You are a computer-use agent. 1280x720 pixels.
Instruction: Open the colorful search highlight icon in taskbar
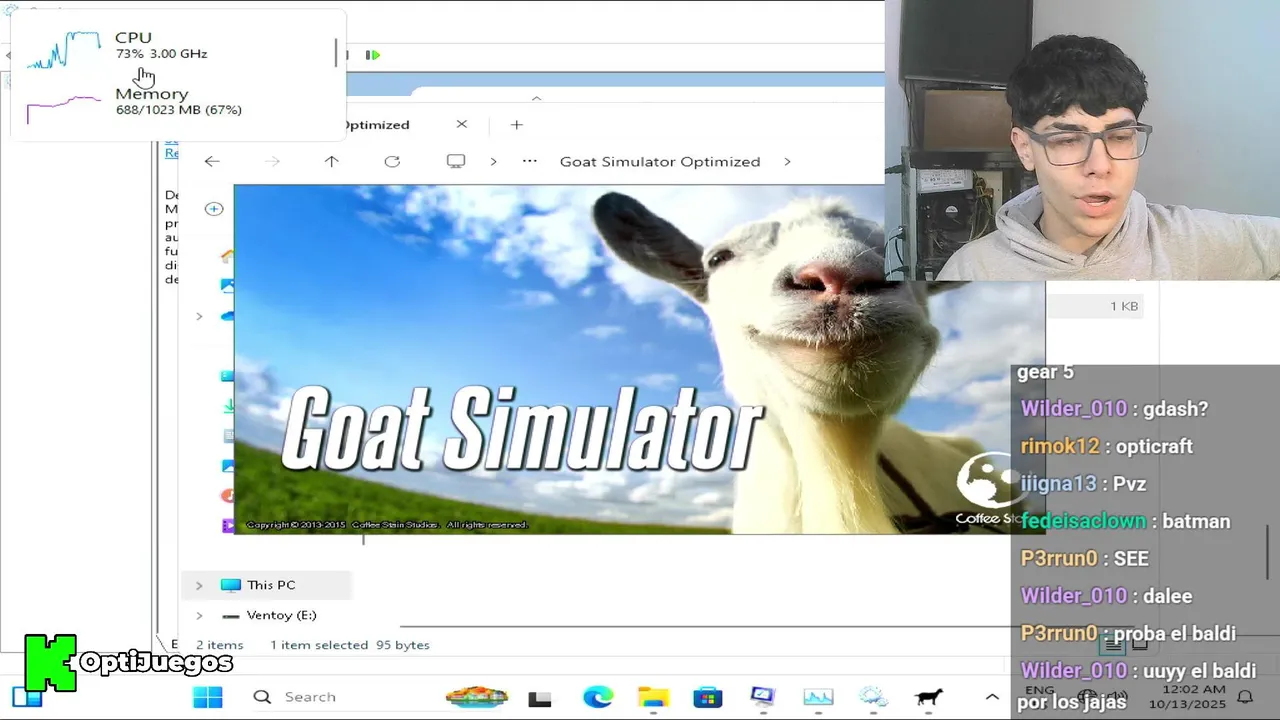[x=477, y=697]
